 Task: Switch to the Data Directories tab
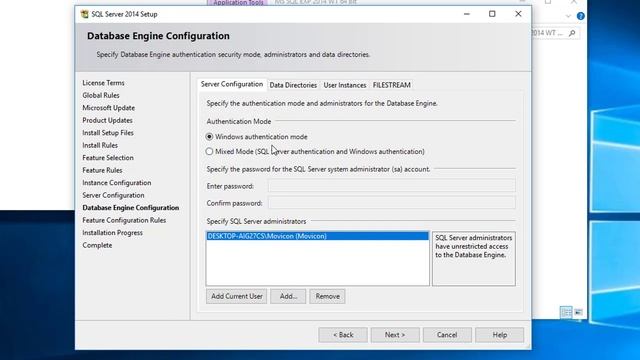coord(293,85)
